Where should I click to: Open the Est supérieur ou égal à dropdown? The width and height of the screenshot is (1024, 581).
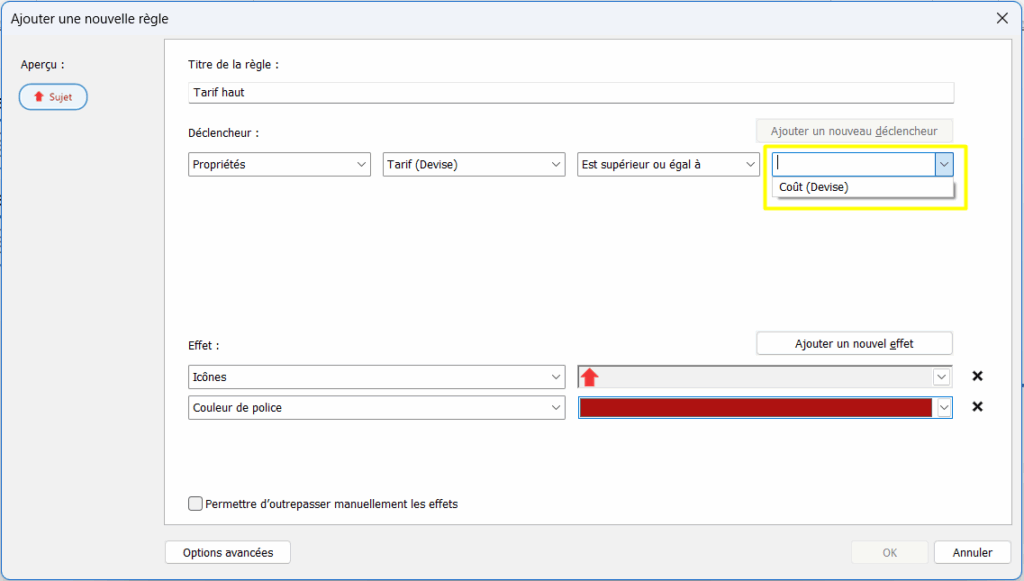[668, 165]
